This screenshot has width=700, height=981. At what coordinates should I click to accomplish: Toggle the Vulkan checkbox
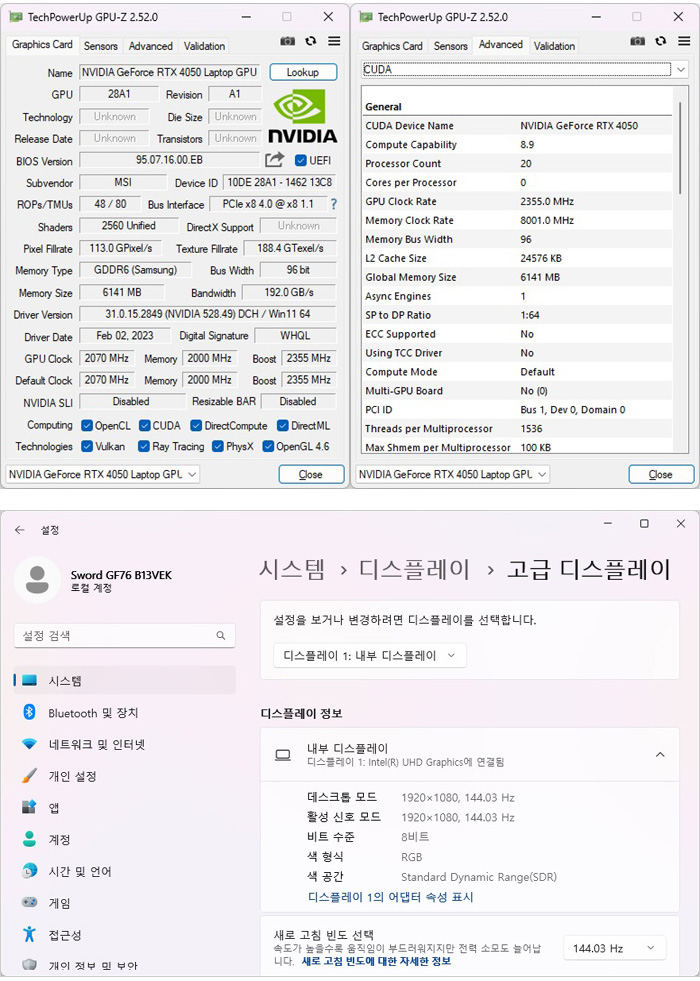(x=87, y=446)
